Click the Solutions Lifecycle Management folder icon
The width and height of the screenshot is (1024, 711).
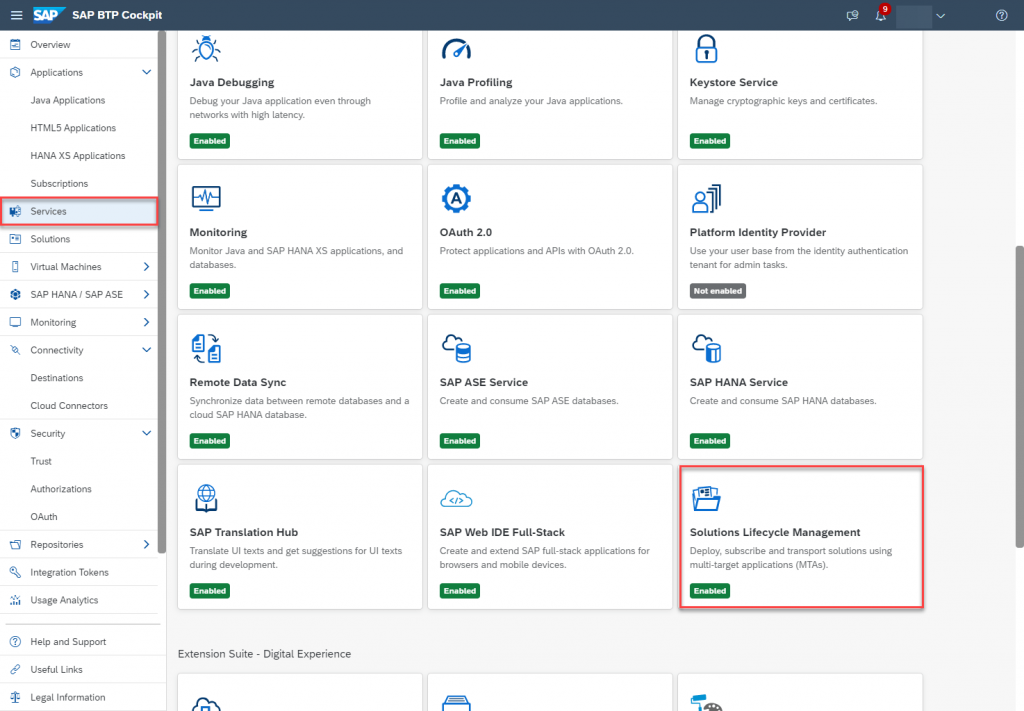[x=706, y=498]
